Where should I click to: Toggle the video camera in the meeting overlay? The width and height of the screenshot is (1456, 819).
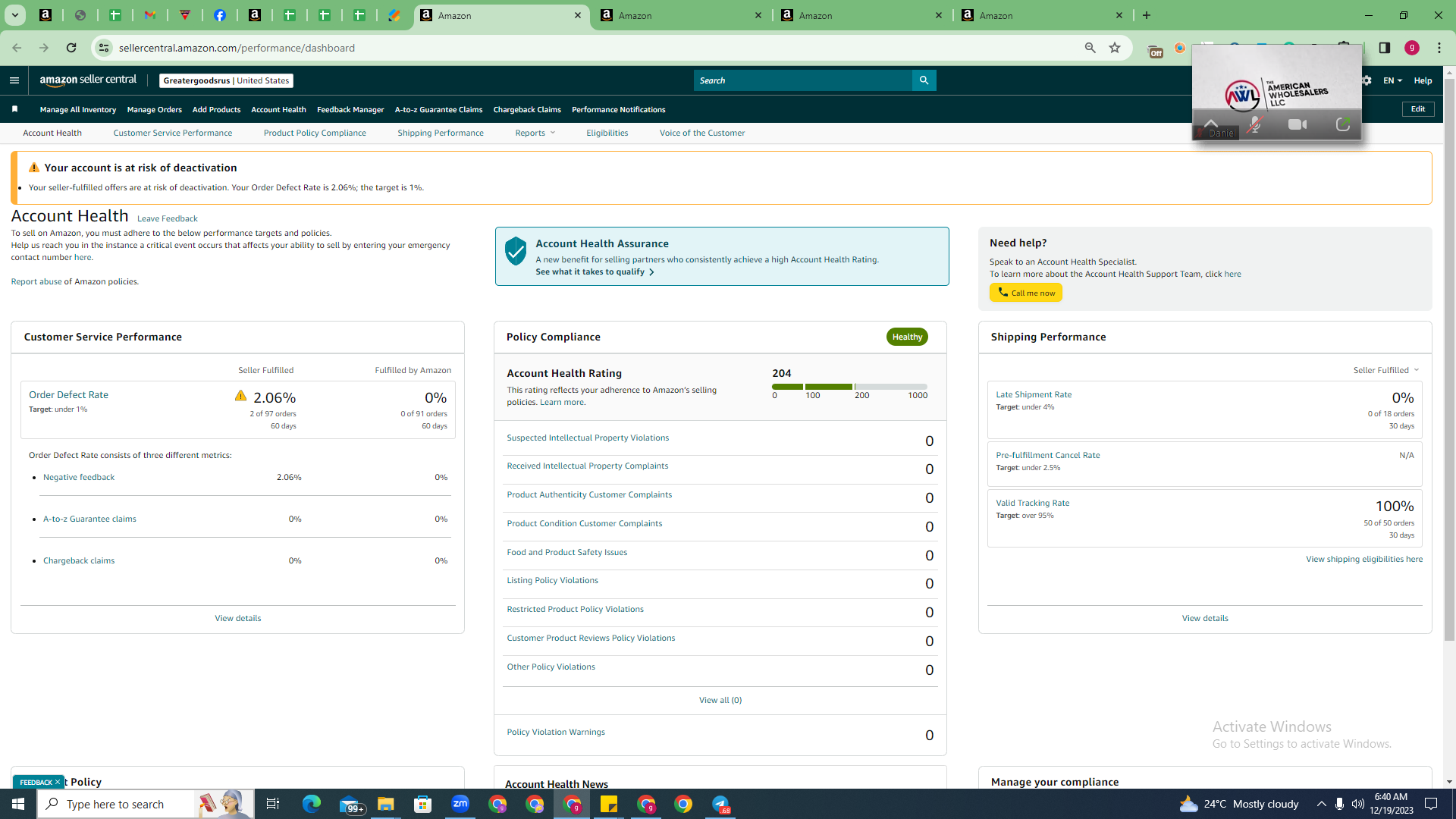tap(1298, 124)
